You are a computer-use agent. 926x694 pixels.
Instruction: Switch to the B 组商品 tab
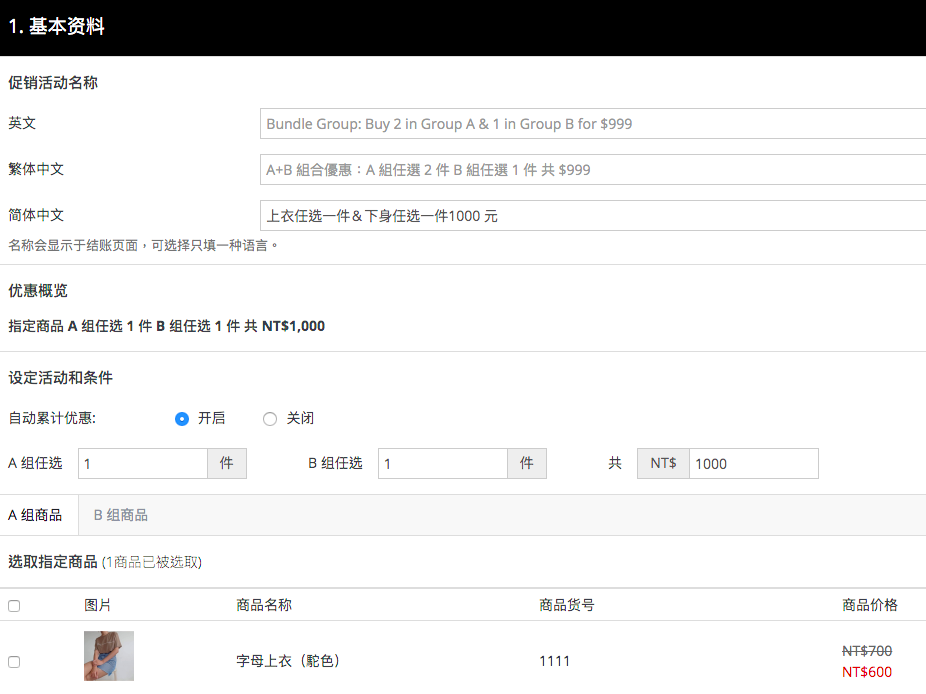click(x=120, y=515)
